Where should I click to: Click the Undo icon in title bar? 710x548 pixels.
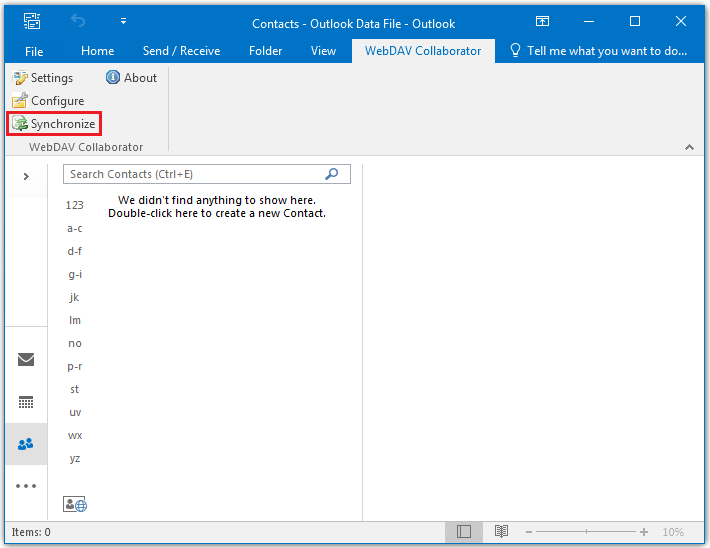point(78,21)
